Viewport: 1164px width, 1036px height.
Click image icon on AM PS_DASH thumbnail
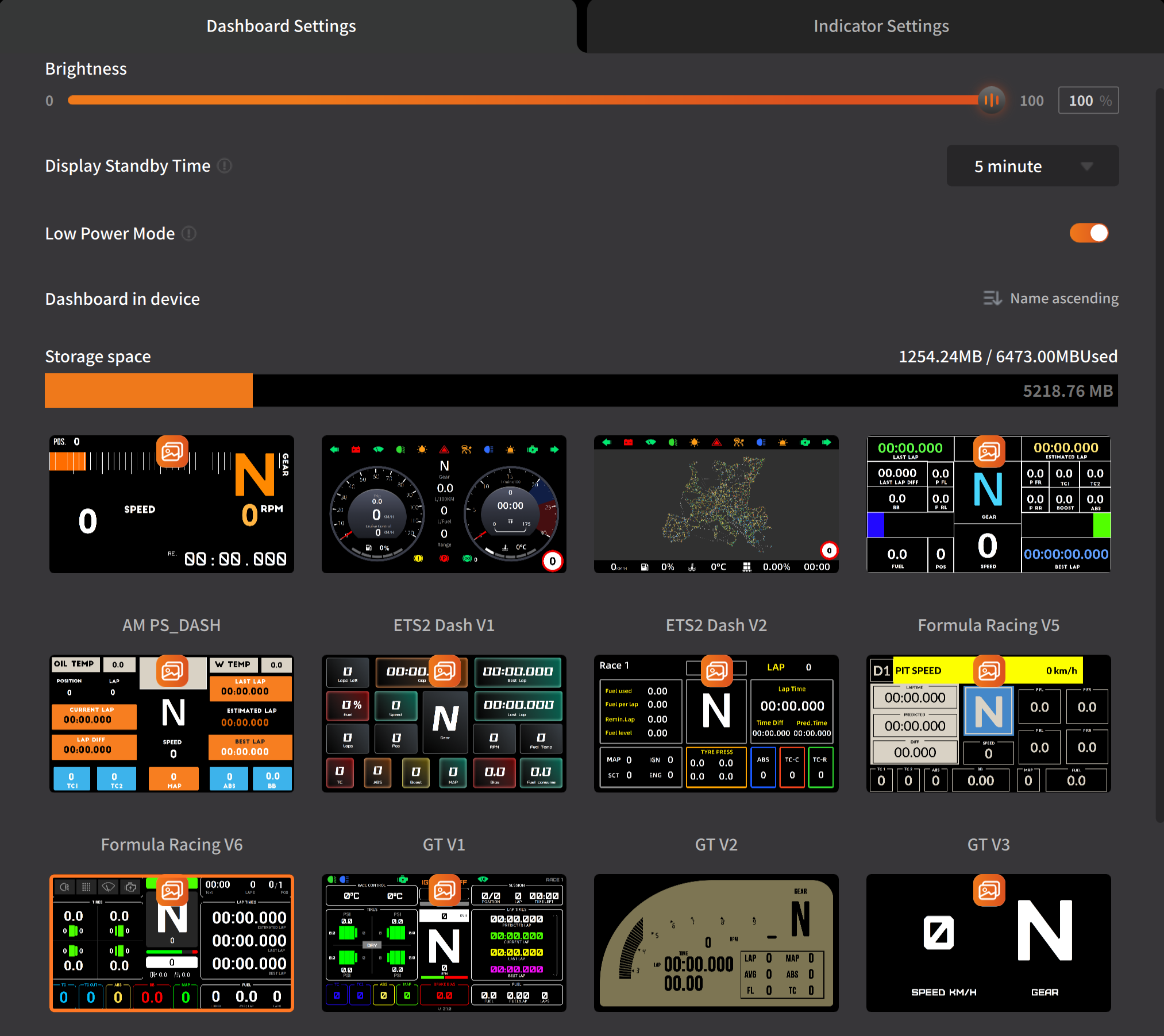tap(172, 451)
